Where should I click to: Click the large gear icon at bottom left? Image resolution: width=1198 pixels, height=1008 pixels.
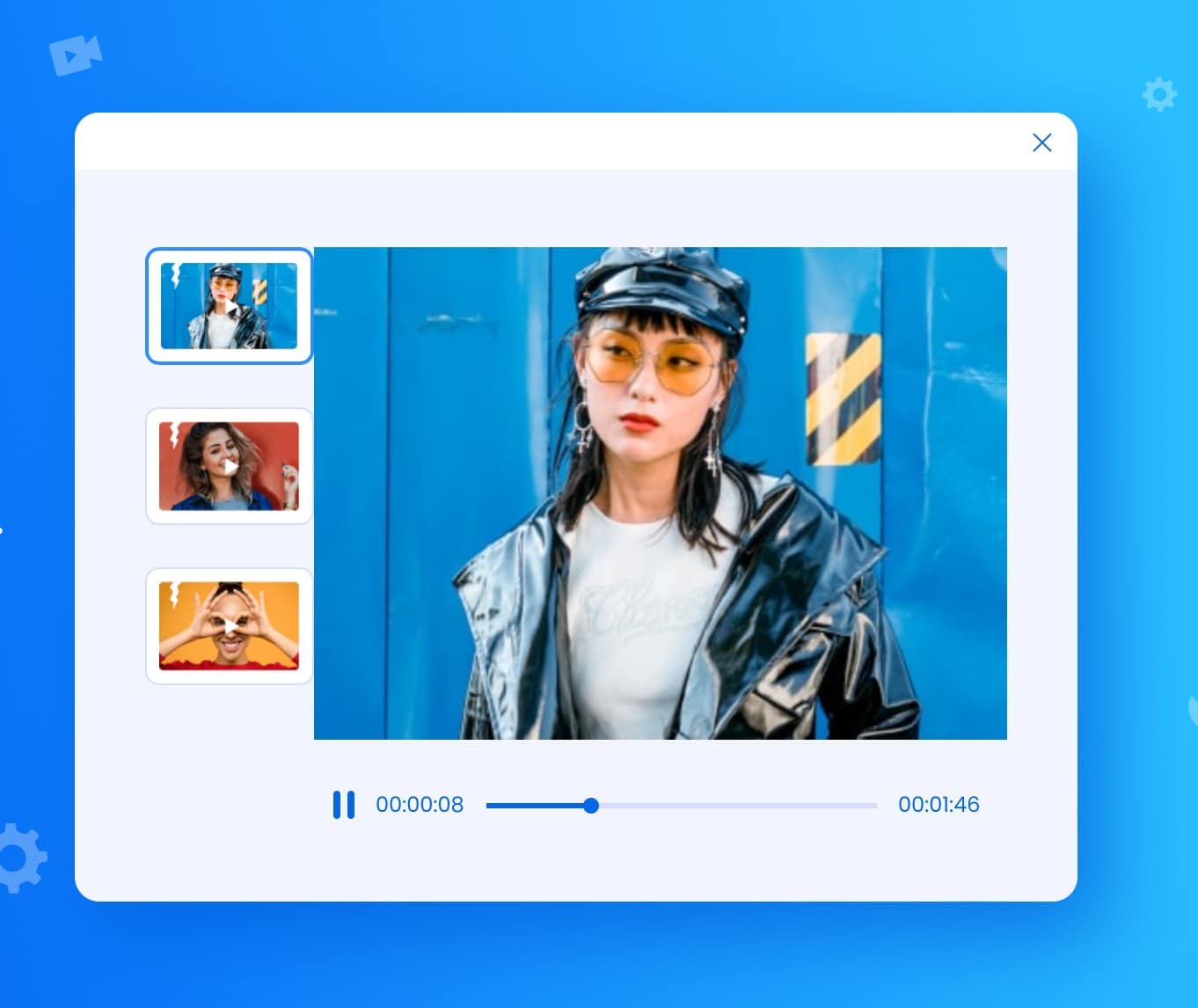(x=19, y=858)
